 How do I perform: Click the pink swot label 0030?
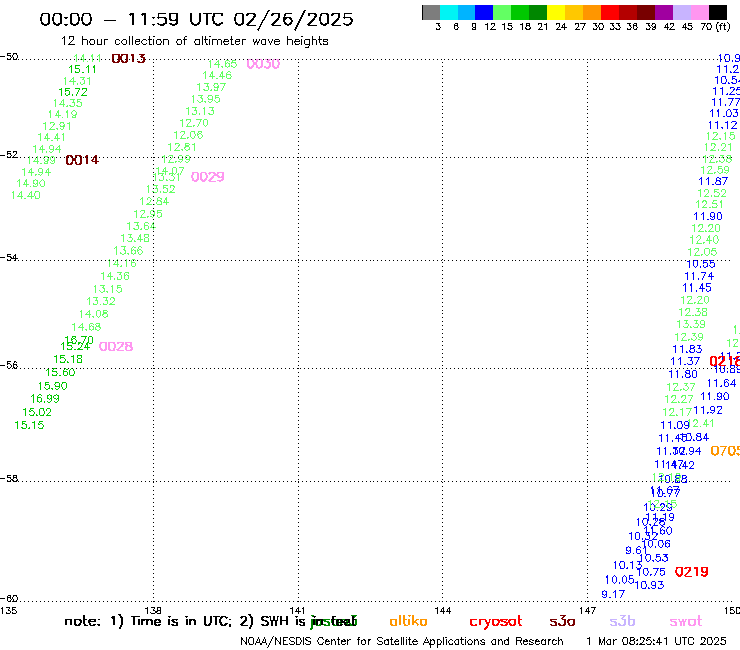pyautogui.click(x=263, y=64)
